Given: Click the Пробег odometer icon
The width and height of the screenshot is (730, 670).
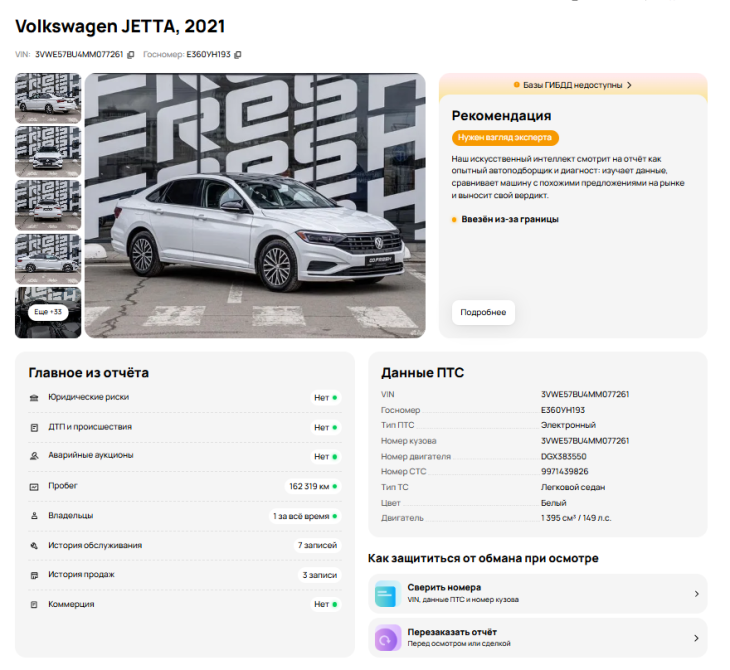Looking at the screenshot, I should click(34, 487).
